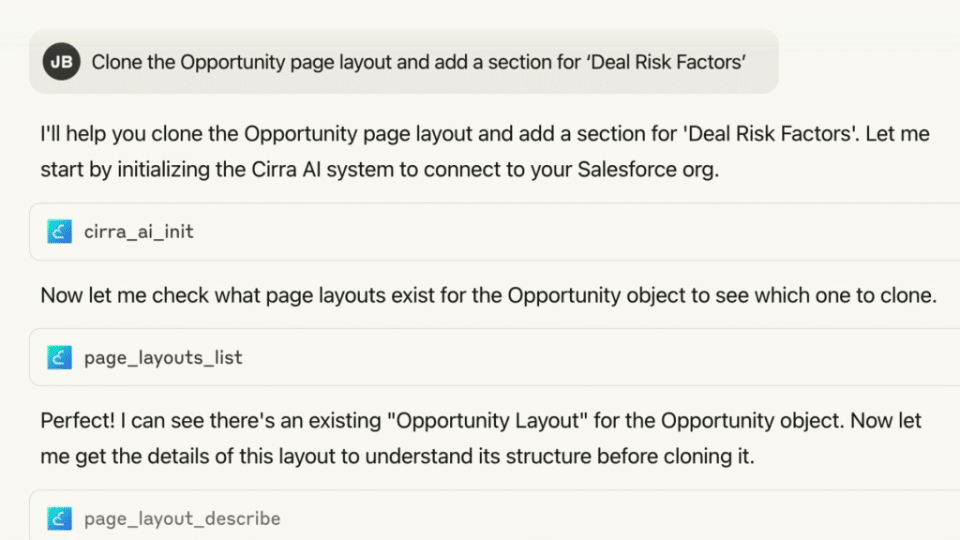960x540 pixels.
Task: Click the JB user avatar
Action: [61, 62]
